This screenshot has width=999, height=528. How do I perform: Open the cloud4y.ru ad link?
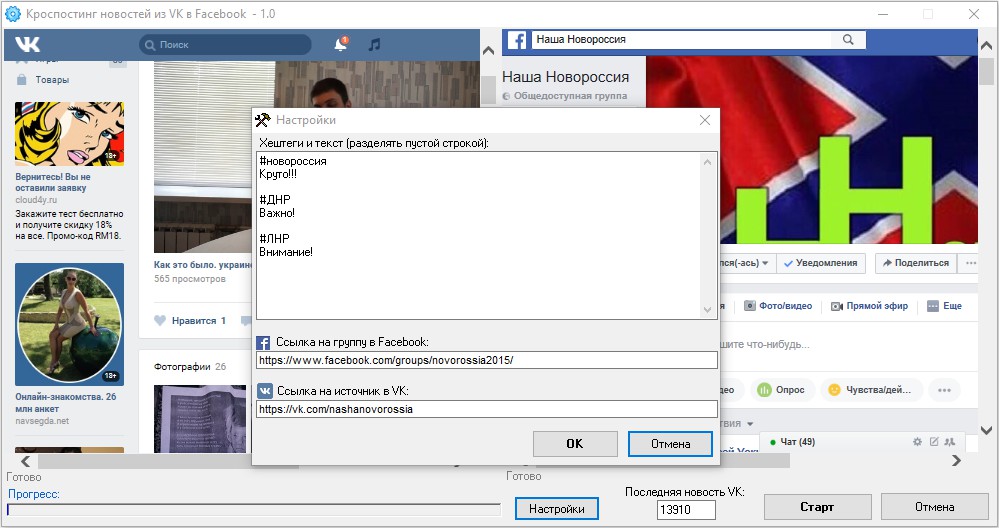pyautogui.click(x=36, y=200)
